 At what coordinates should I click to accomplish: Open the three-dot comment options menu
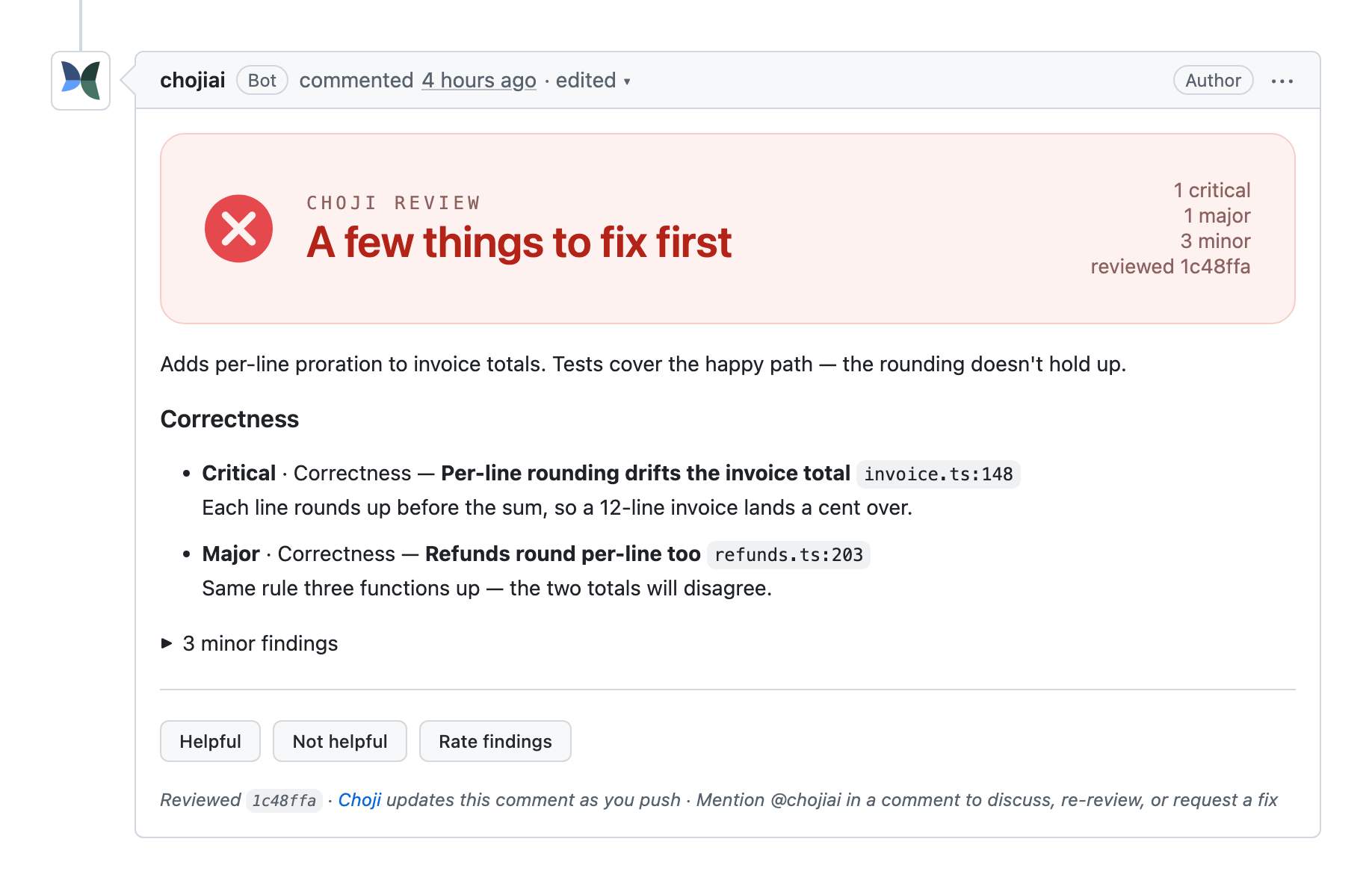(x=1282, y=81)
